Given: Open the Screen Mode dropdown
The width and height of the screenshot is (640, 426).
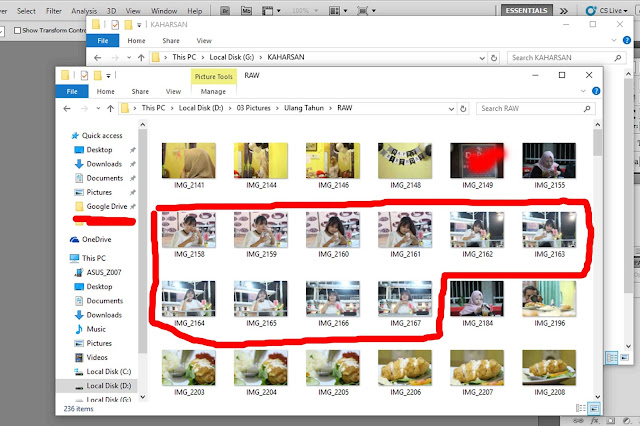Looking at the screenshot, I should click(366, 11).
